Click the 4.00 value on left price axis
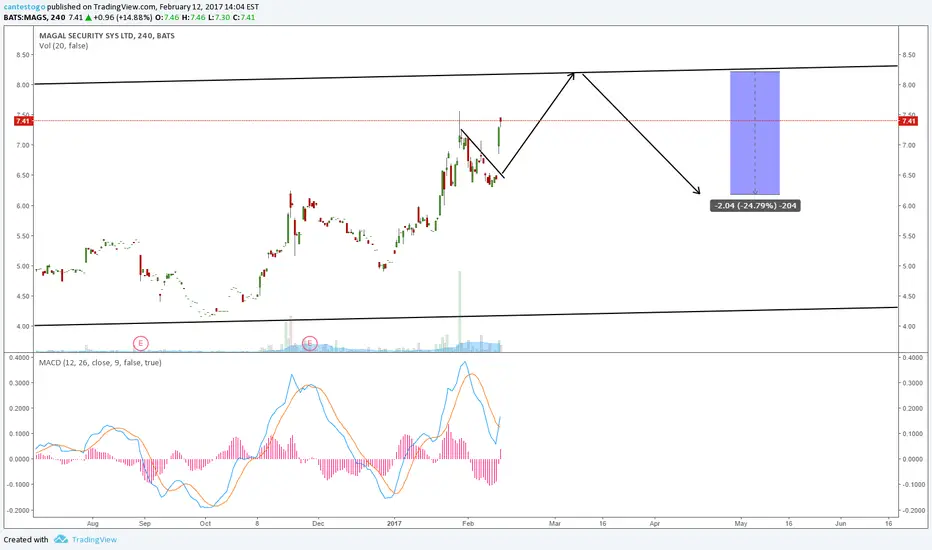 point(23,326)
